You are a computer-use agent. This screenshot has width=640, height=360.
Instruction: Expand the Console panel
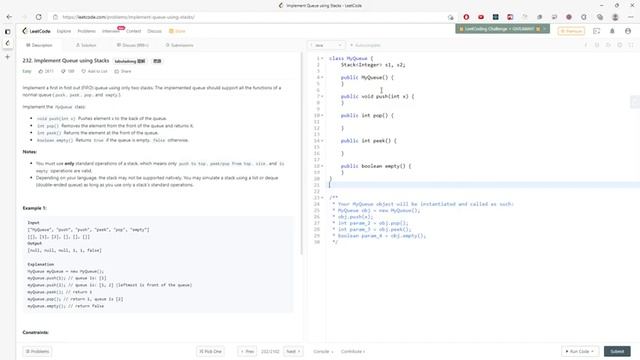pyautogui.click(x=323, y=351)
